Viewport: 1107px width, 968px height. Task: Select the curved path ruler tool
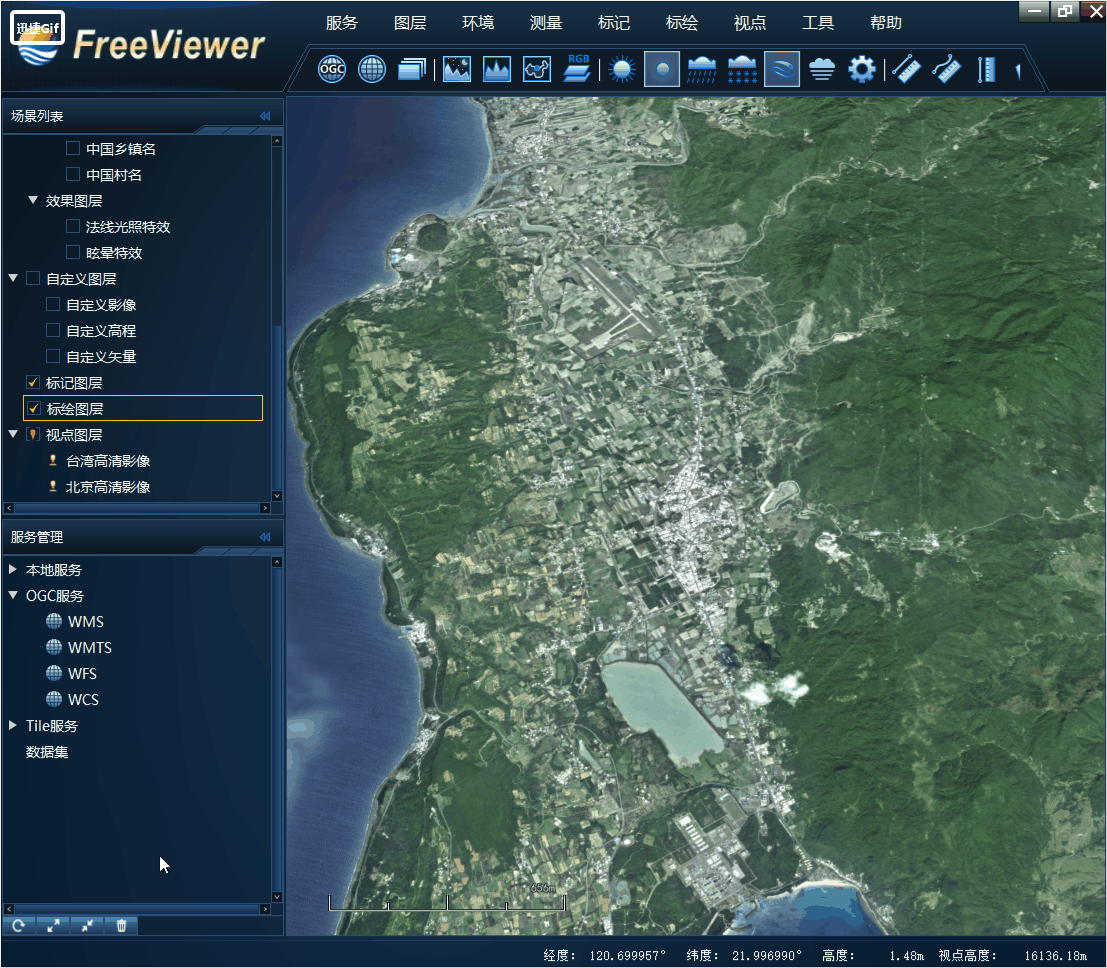[947, 69]
